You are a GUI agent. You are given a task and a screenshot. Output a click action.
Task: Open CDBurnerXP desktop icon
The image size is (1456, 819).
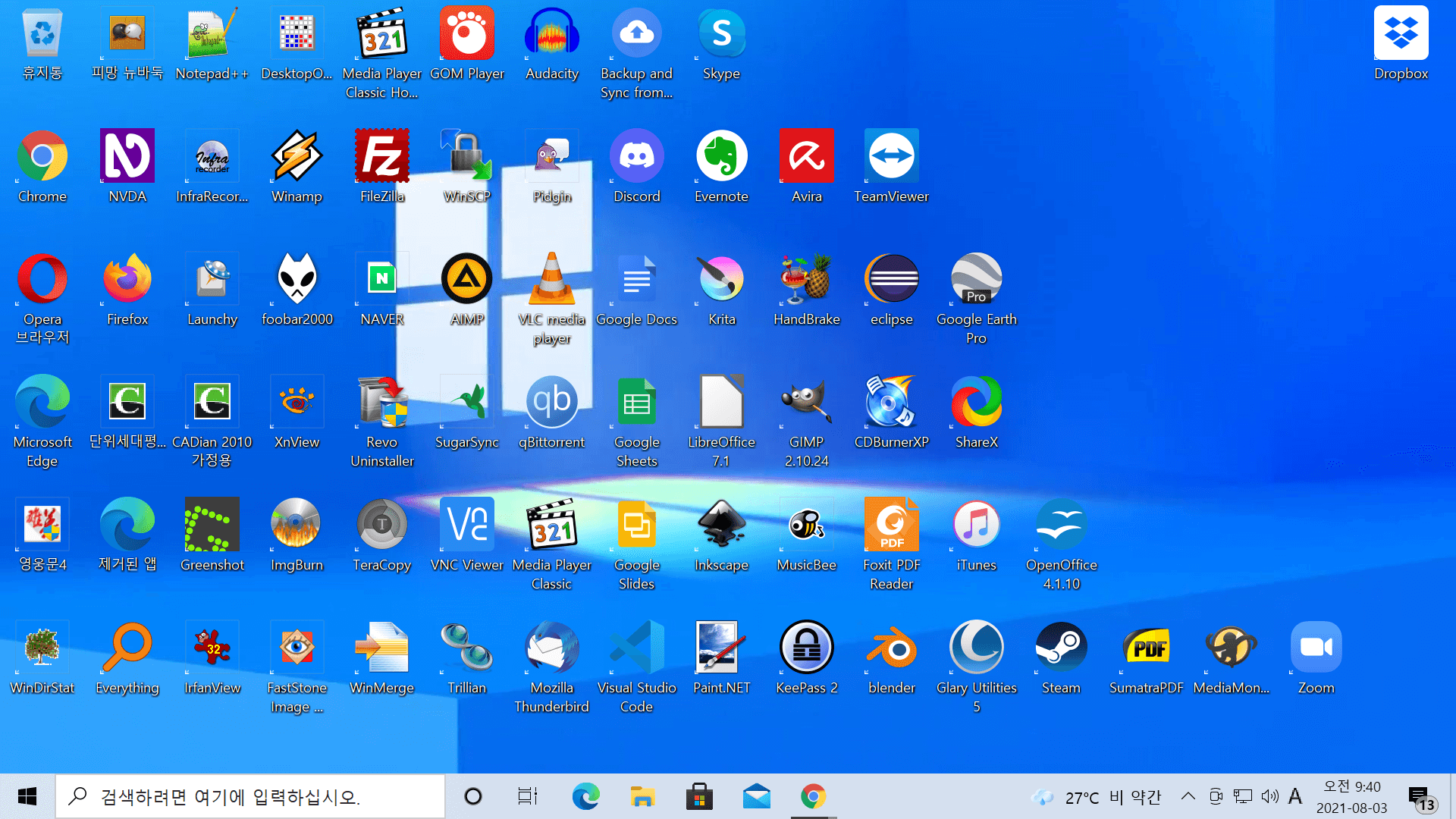[892, 413]
